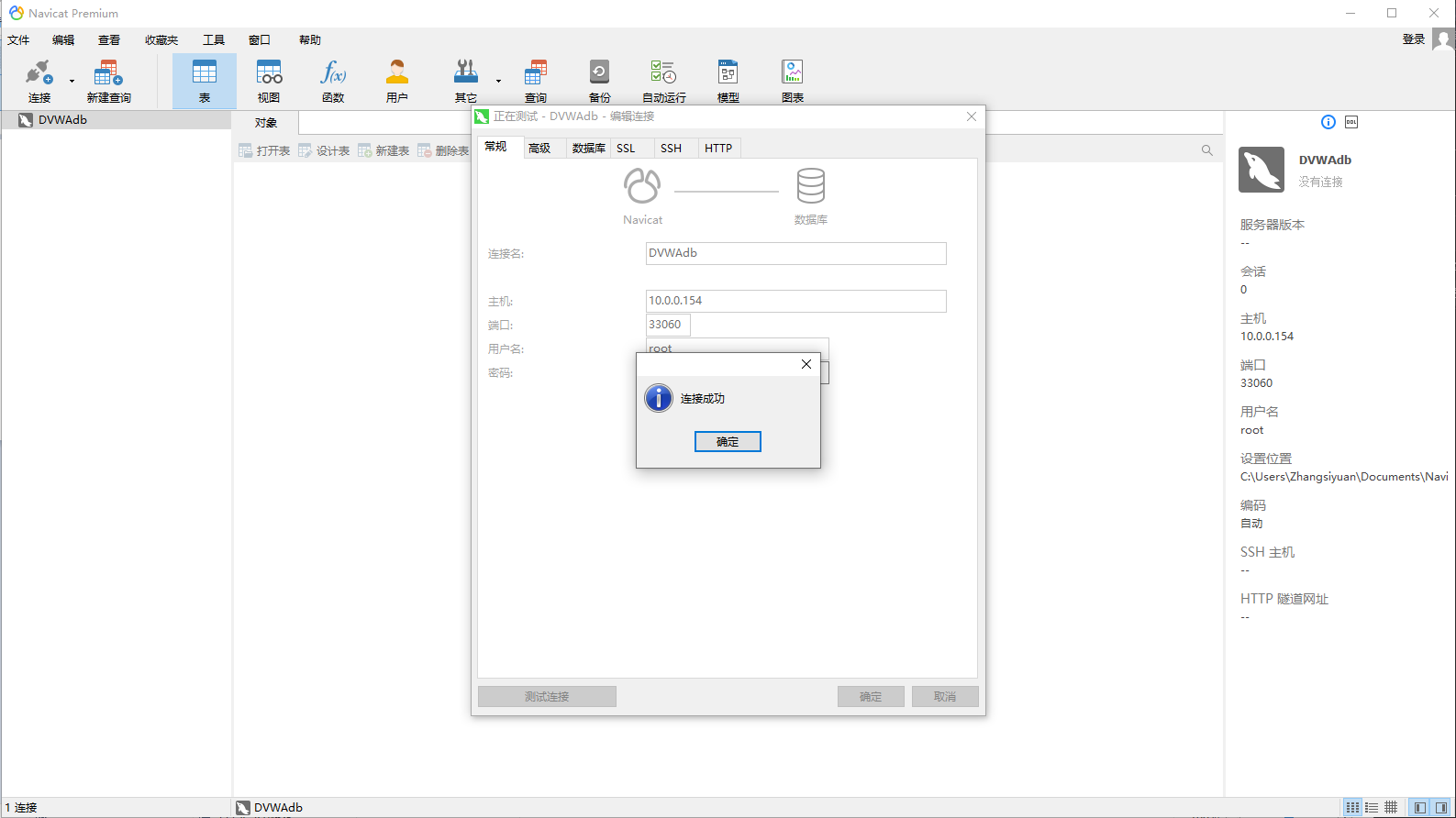
Task: Click the dialog's bottom 确定 button
Action: click(871, 697)
